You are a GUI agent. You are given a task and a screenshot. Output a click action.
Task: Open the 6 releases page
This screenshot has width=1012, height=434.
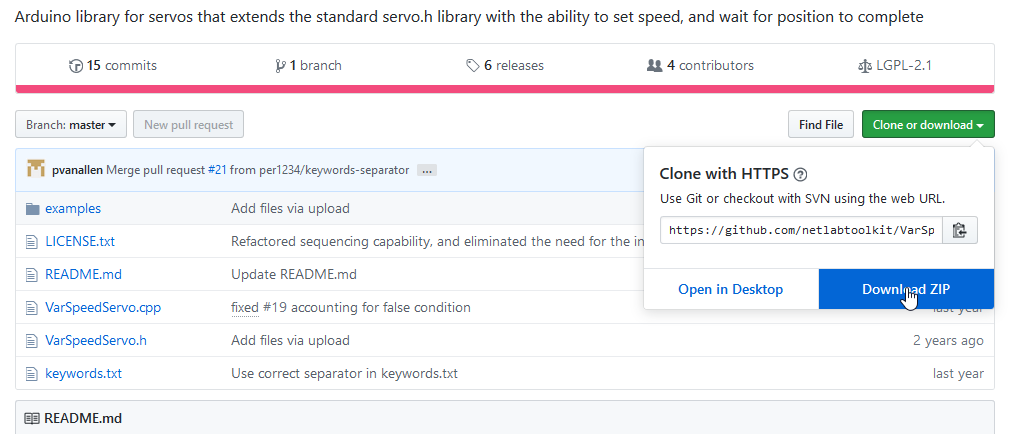(x=505, y=66)
